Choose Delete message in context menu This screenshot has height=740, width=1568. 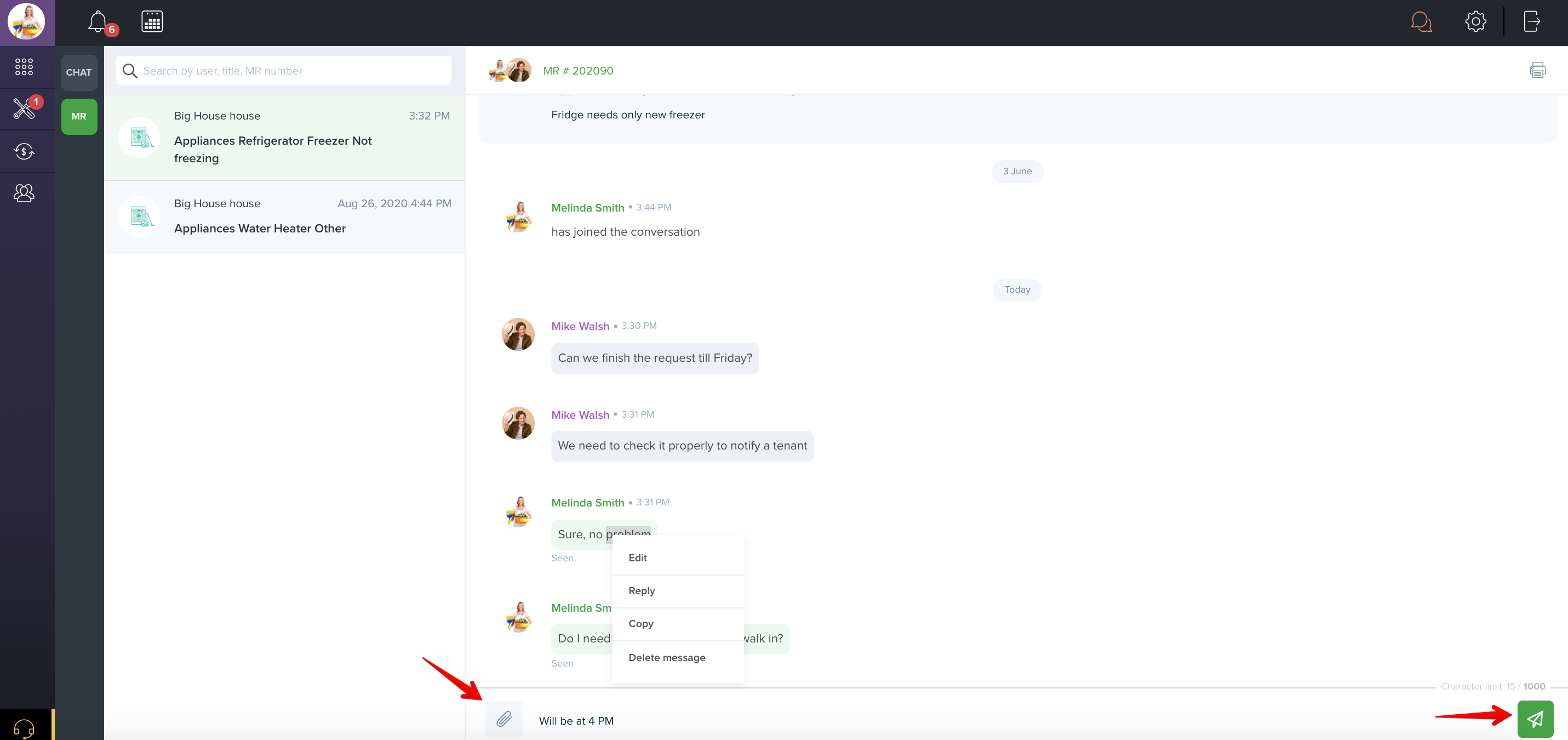point(678,658)
